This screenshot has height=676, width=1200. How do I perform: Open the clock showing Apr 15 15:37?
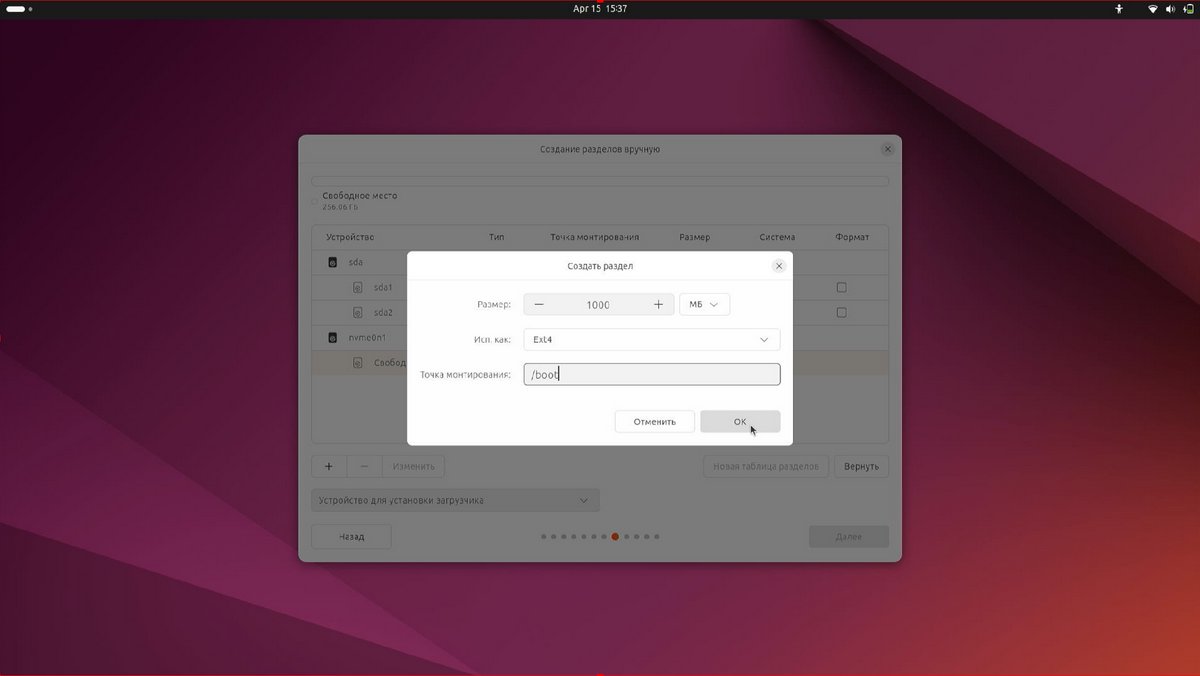(x=600, y=9)
